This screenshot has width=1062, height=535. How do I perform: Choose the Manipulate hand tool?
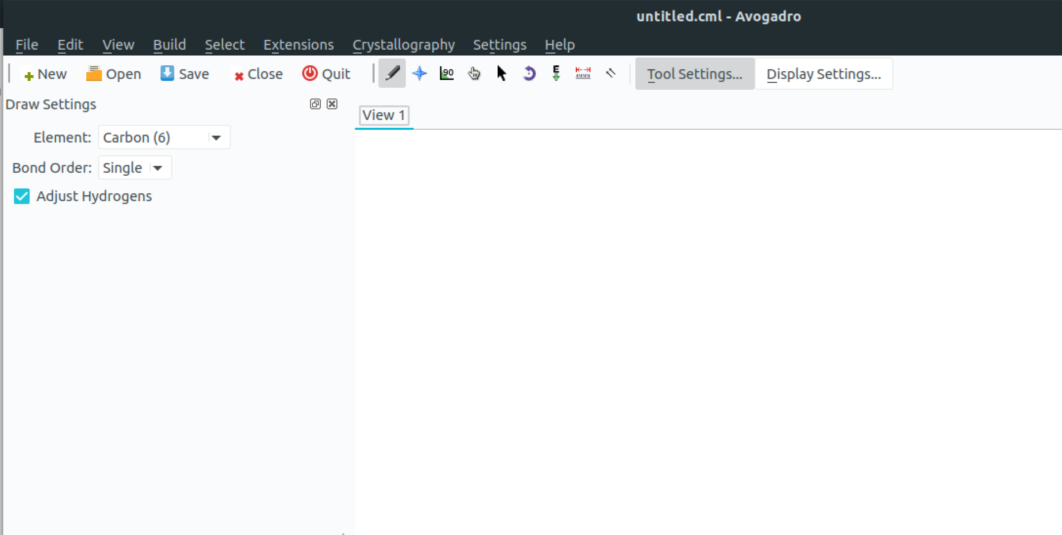[474, 74]
